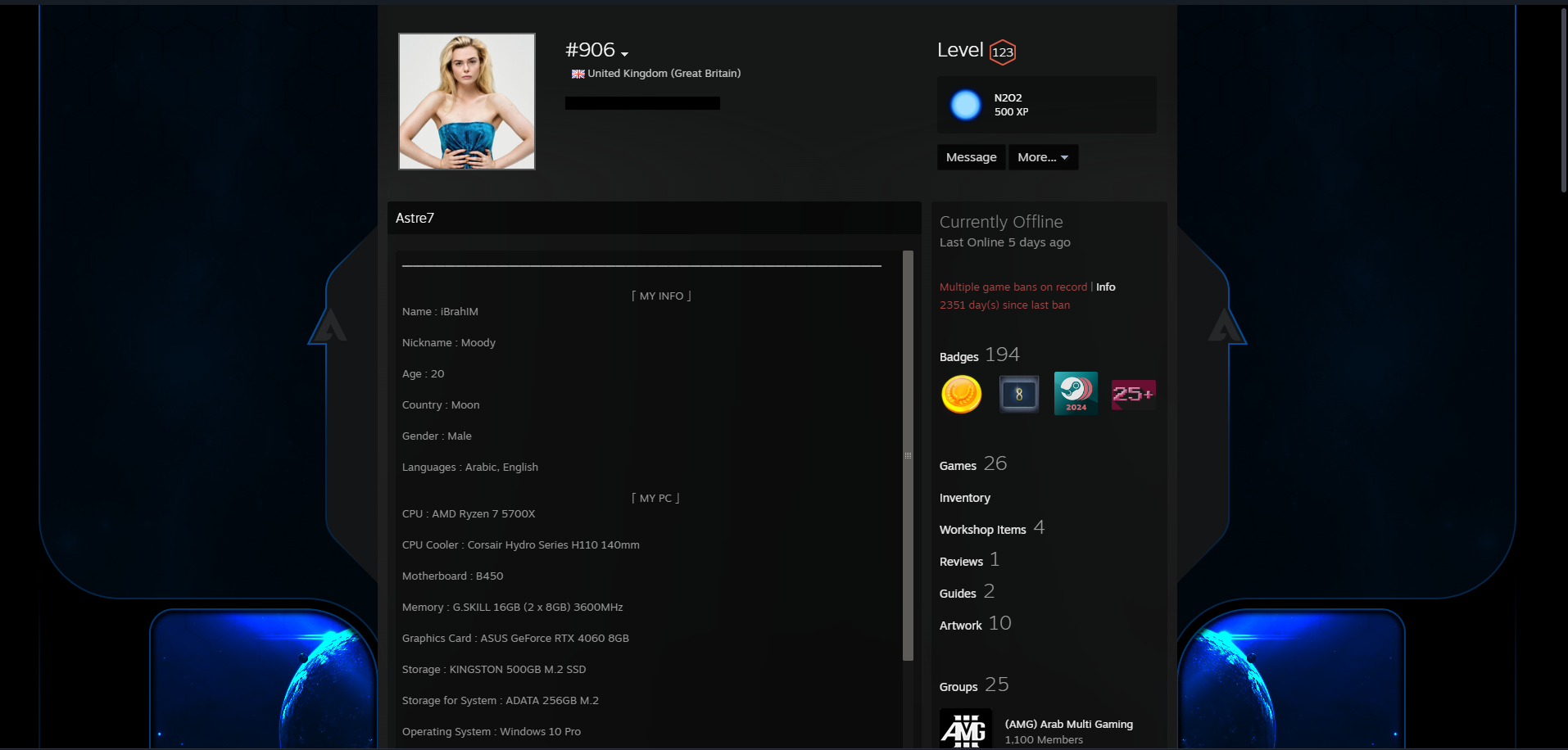Expand the #906 name history dropdown arrow
The image size is (1568, 750).
(x=624, y=54)
